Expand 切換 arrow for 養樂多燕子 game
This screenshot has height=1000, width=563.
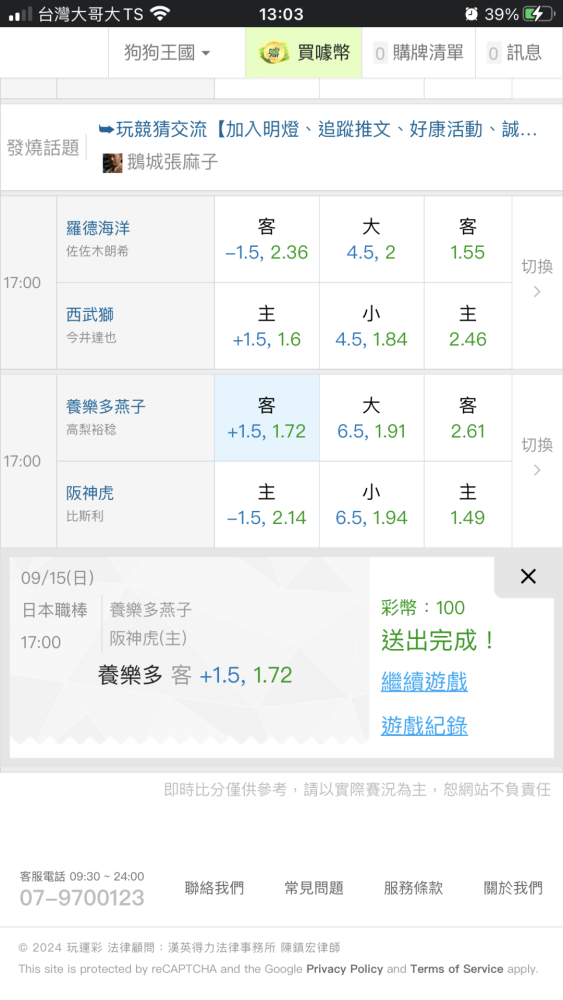(x=537, y=458)
